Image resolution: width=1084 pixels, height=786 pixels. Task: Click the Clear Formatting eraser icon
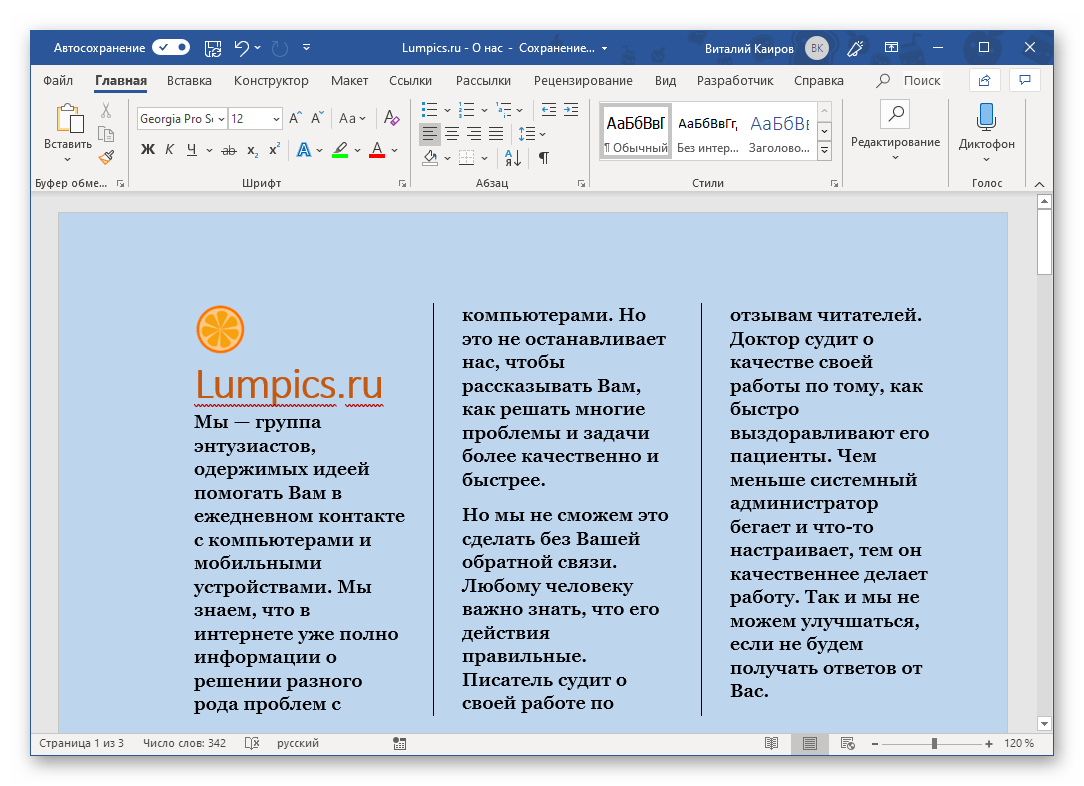(x=392, y=119)
